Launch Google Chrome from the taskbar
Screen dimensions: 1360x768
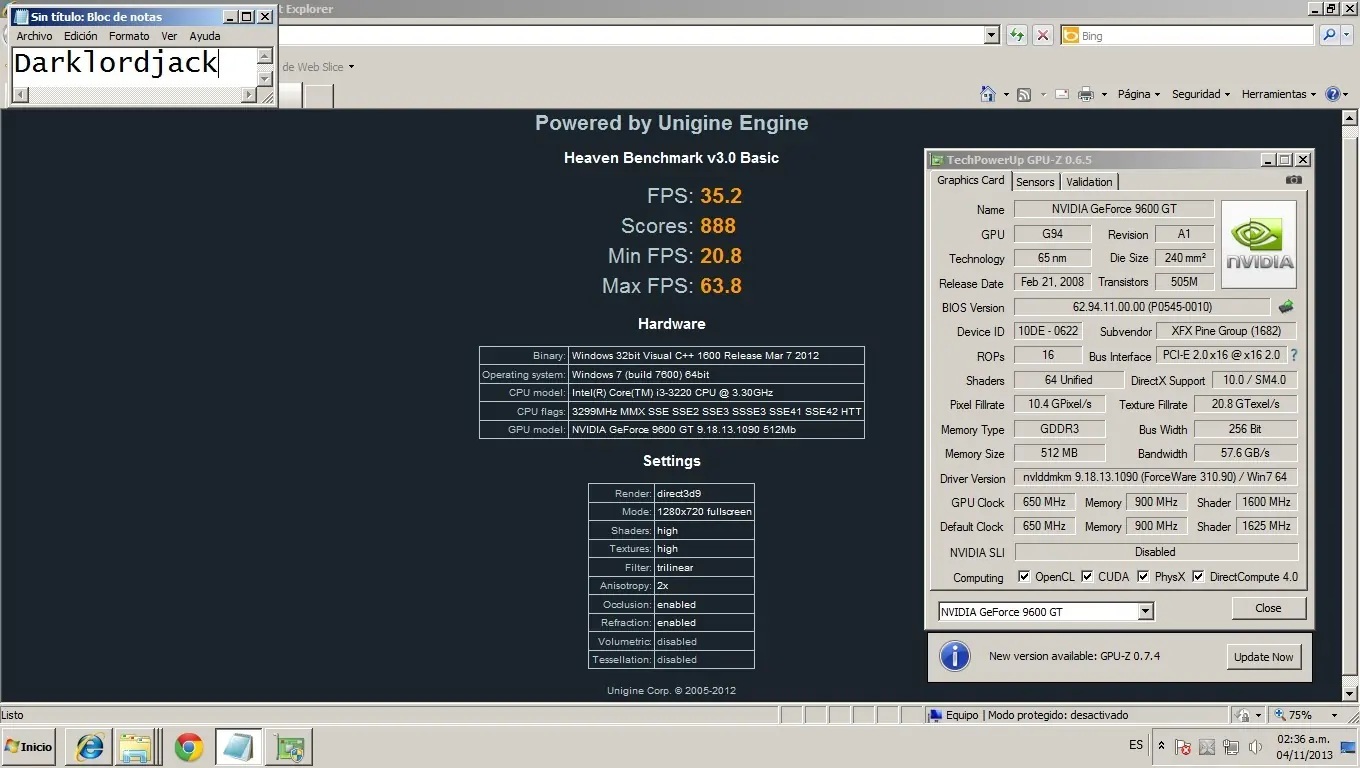point(188,747)
